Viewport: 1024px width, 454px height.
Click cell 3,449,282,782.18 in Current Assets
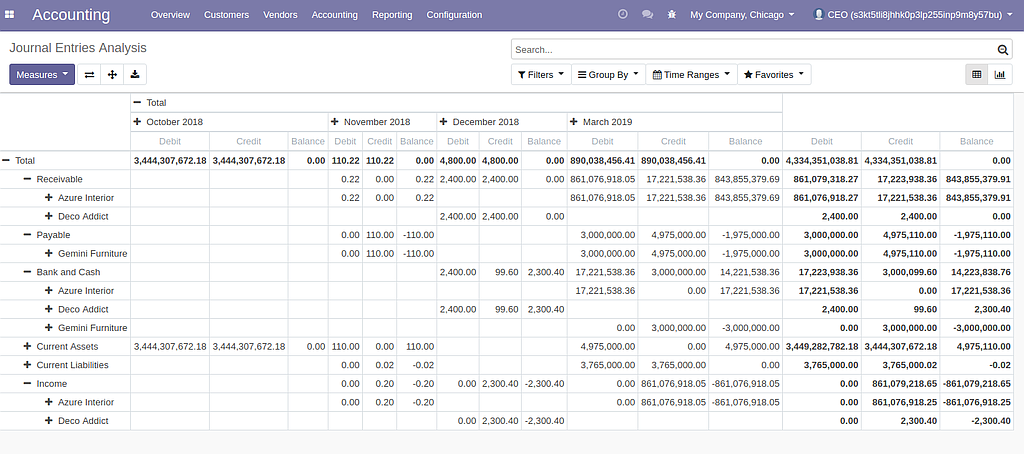point(822,346)
